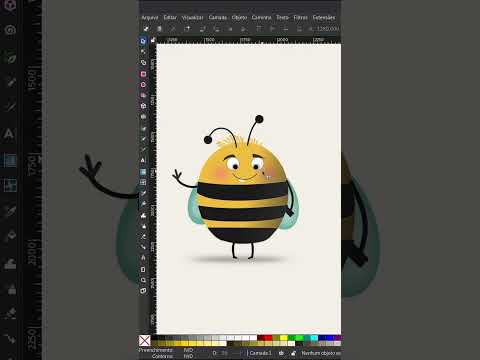Choose the pink Rectangle tool
Screen dimensions: 480x360
[x=143, y=74]
